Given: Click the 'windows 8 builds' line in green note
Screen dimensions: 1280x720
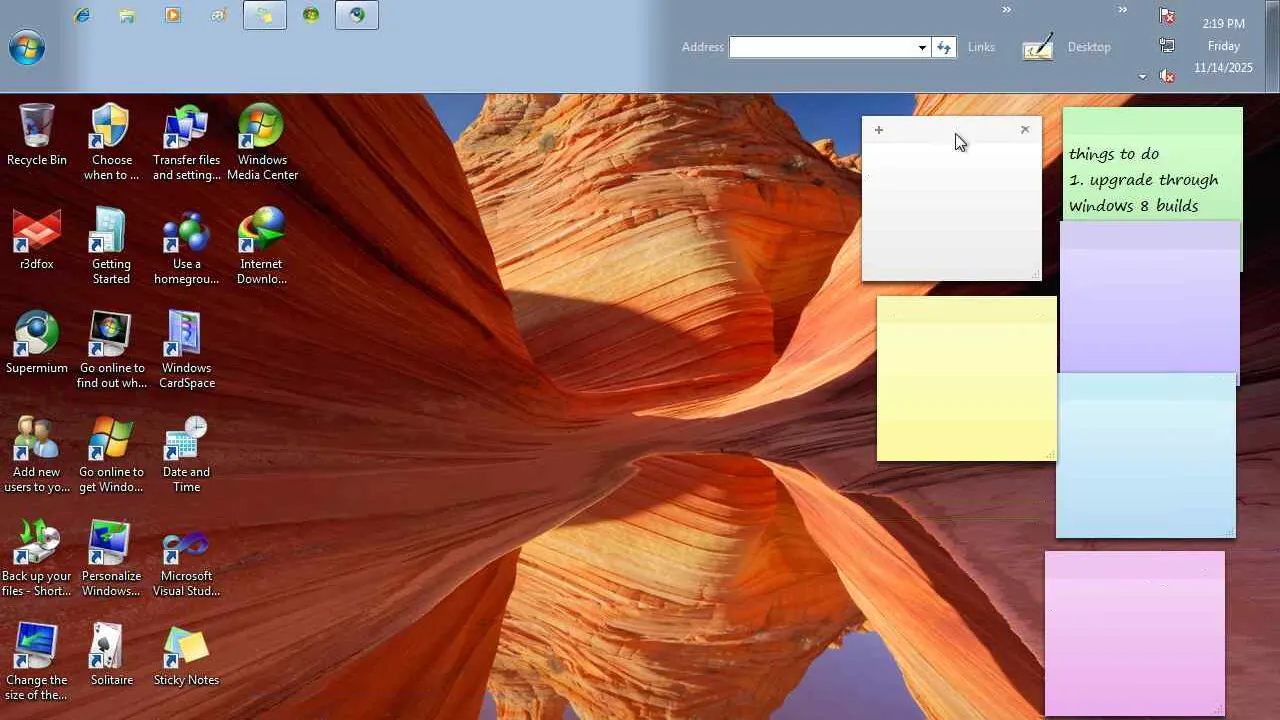Looking at the screenshot, I should pyautogui.click(x=1133, y=206).
